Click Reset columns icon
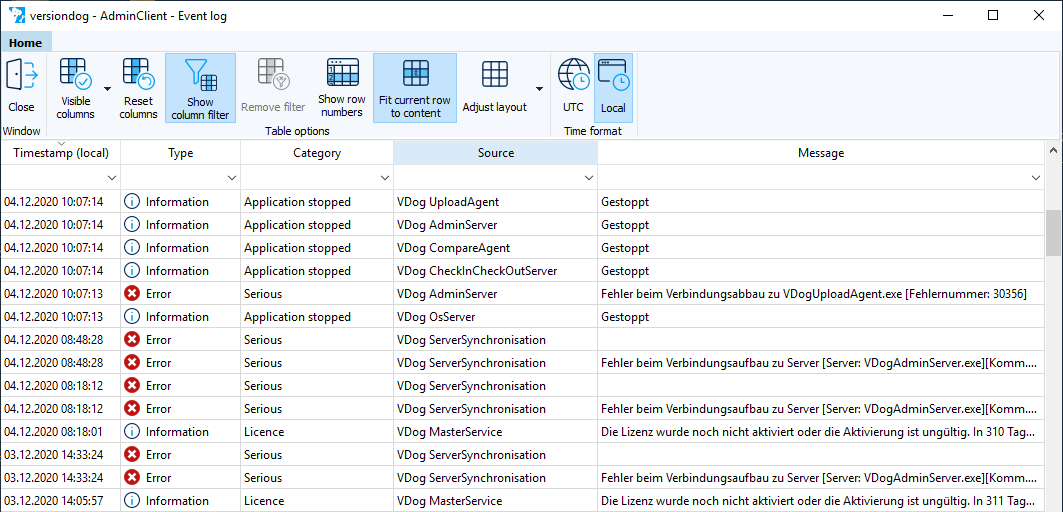 [x=138, y=74]
